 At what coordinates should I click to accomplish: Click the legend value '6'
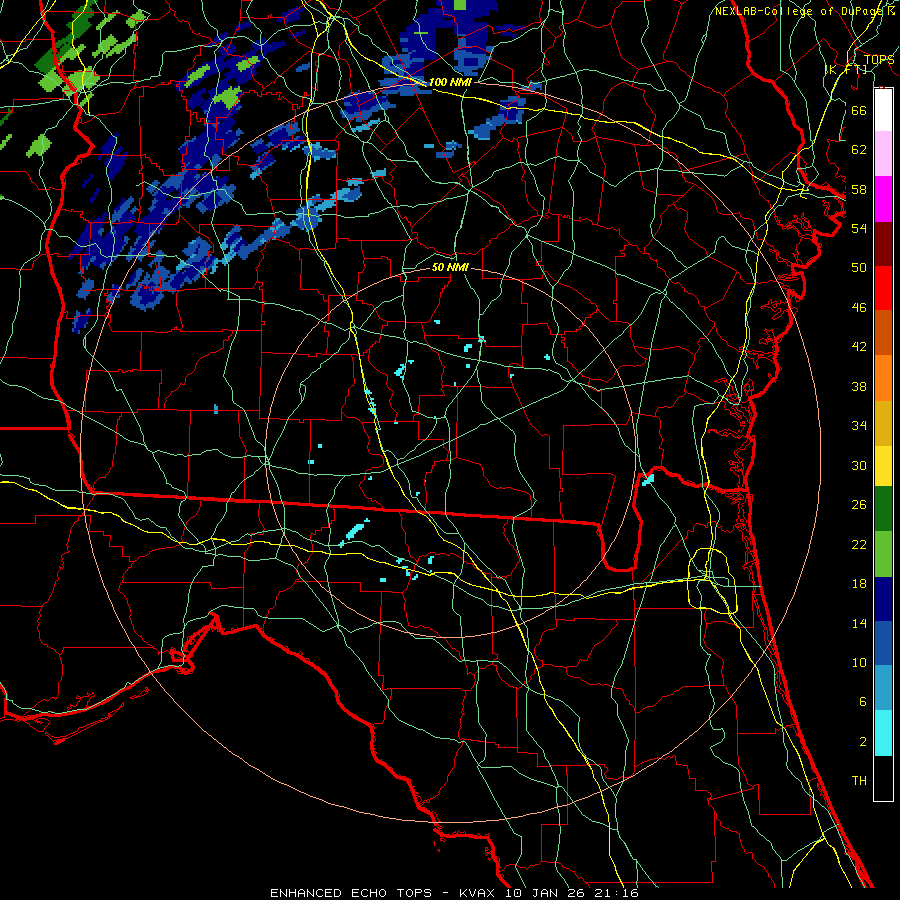[x=862, y=702]
